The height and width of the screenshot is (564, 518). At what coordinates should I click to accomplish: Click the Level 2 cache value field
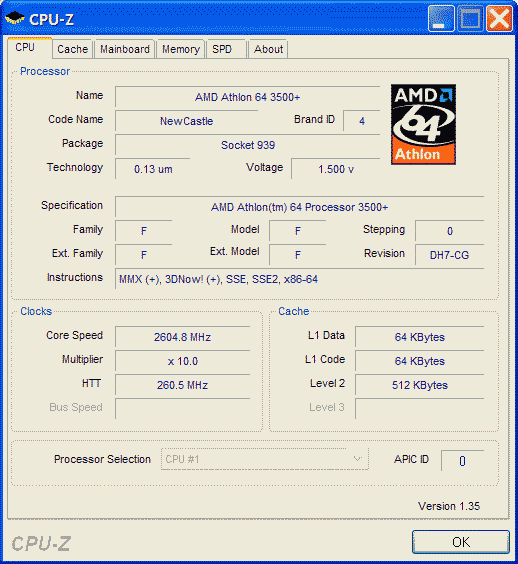tap(419, 385)
